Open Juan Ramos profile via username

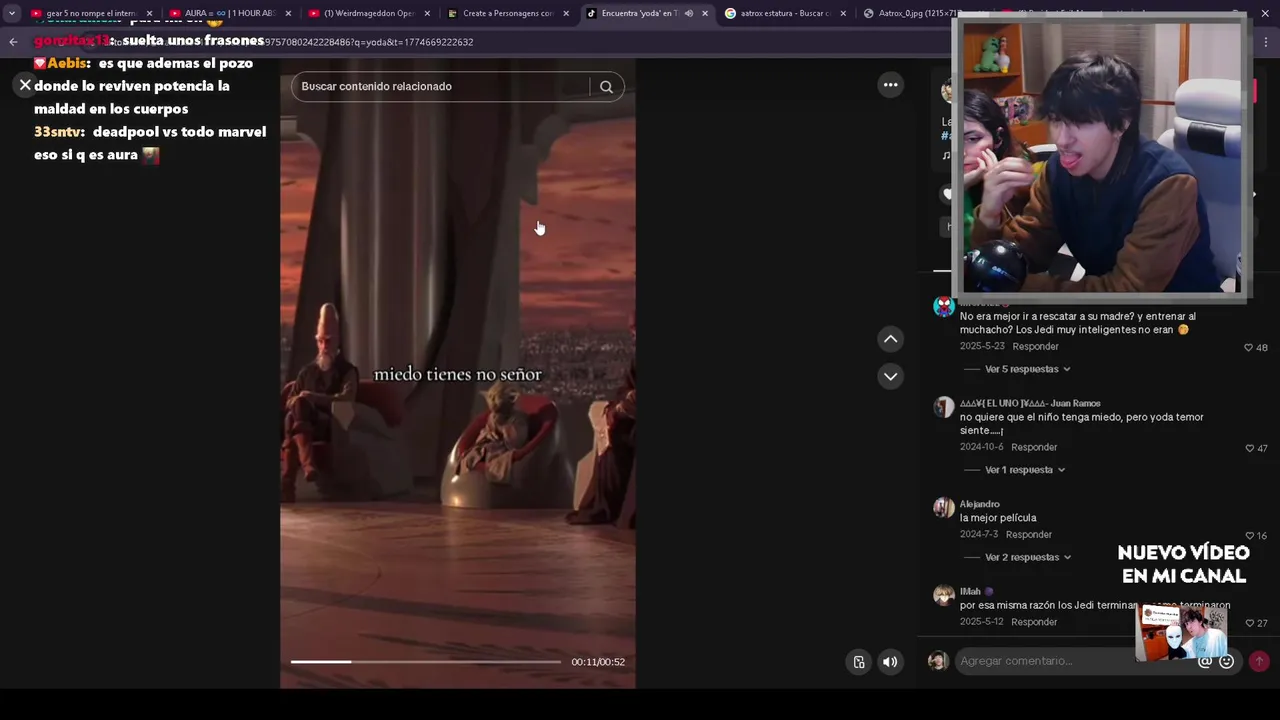(1030, 403)
